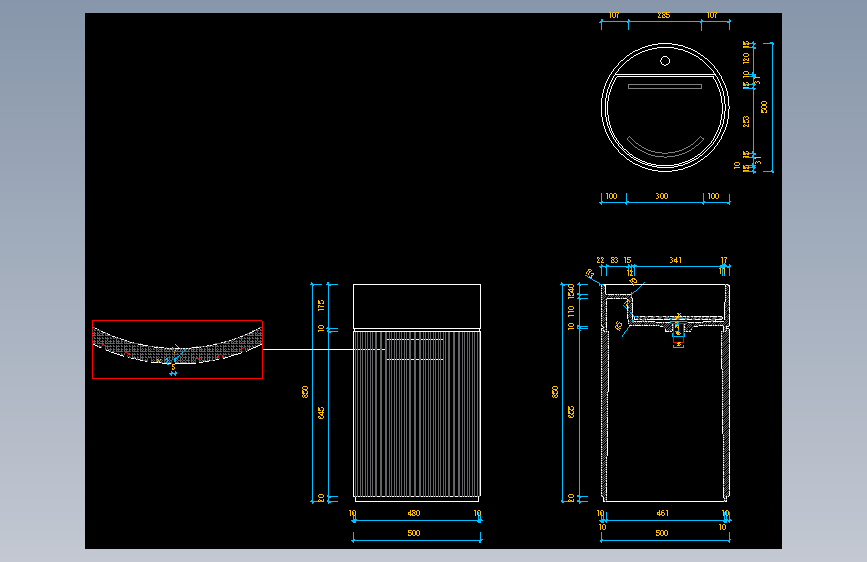
Task: Click the fluted cabinet body in front elevation
Action: tap(417, 414)
